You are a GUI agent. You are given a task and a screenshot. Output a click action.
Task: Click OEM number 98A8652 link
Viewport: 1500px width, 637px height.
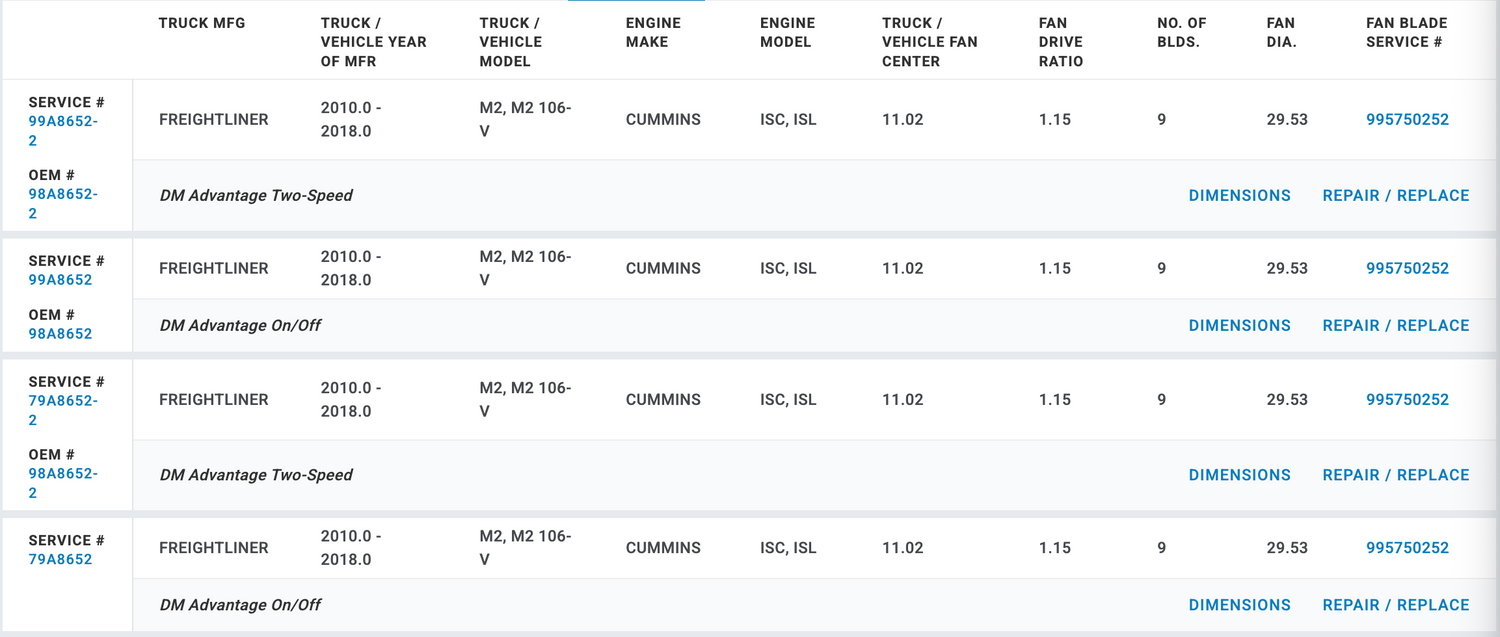60,334
